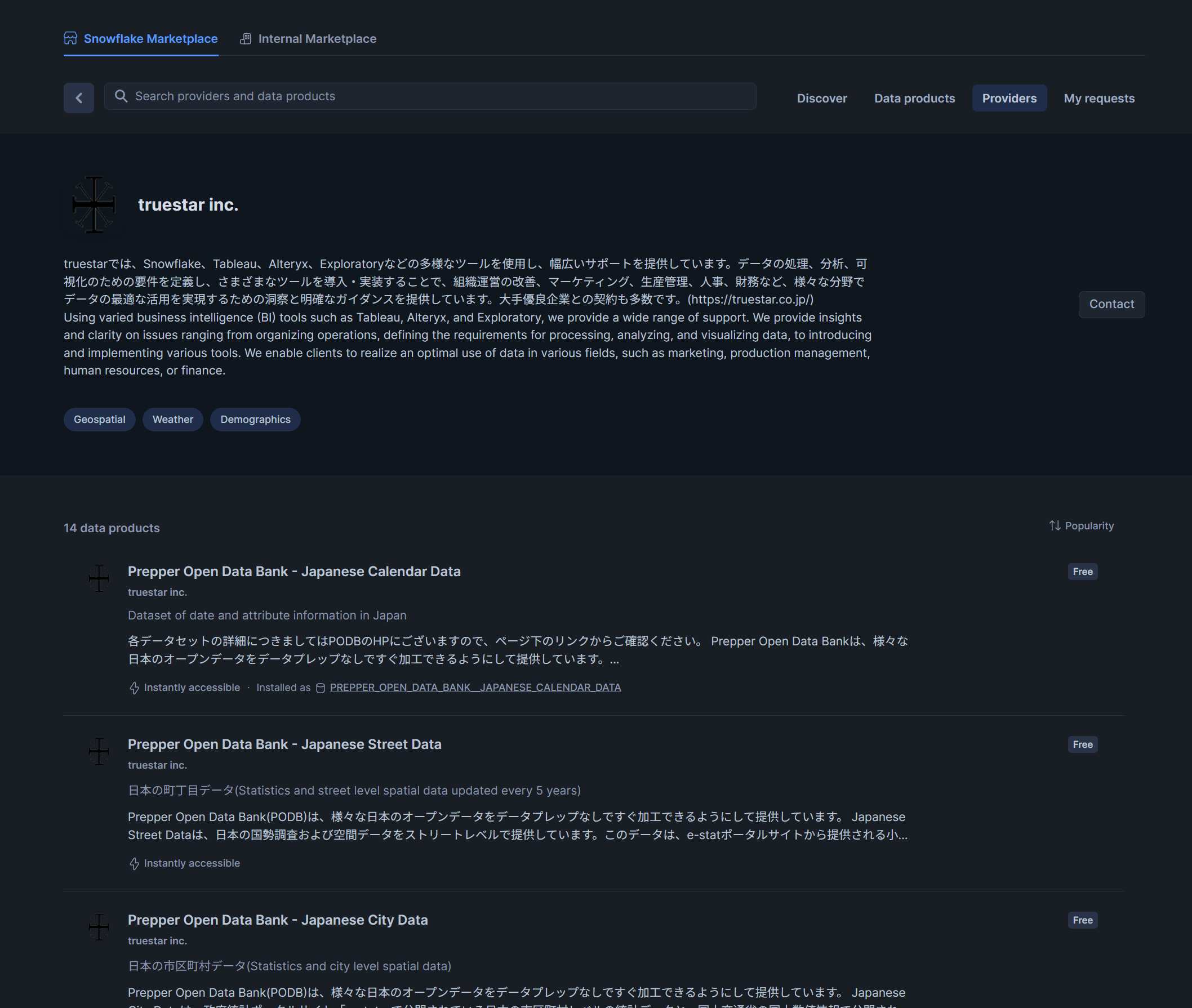Click the database icon next to Installed as

[321, 688]
